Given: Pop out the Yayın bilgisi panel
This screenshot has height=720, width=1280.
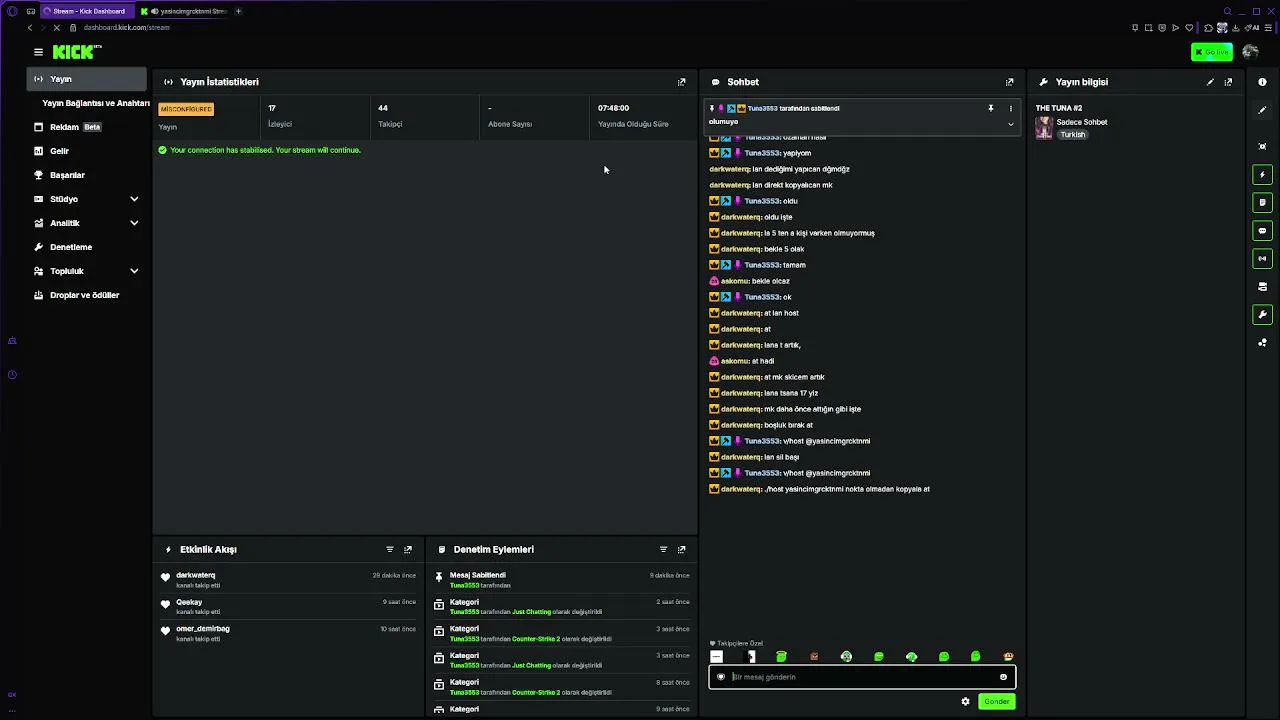Looking at the screenshot, I should (x=1228, y=82).
